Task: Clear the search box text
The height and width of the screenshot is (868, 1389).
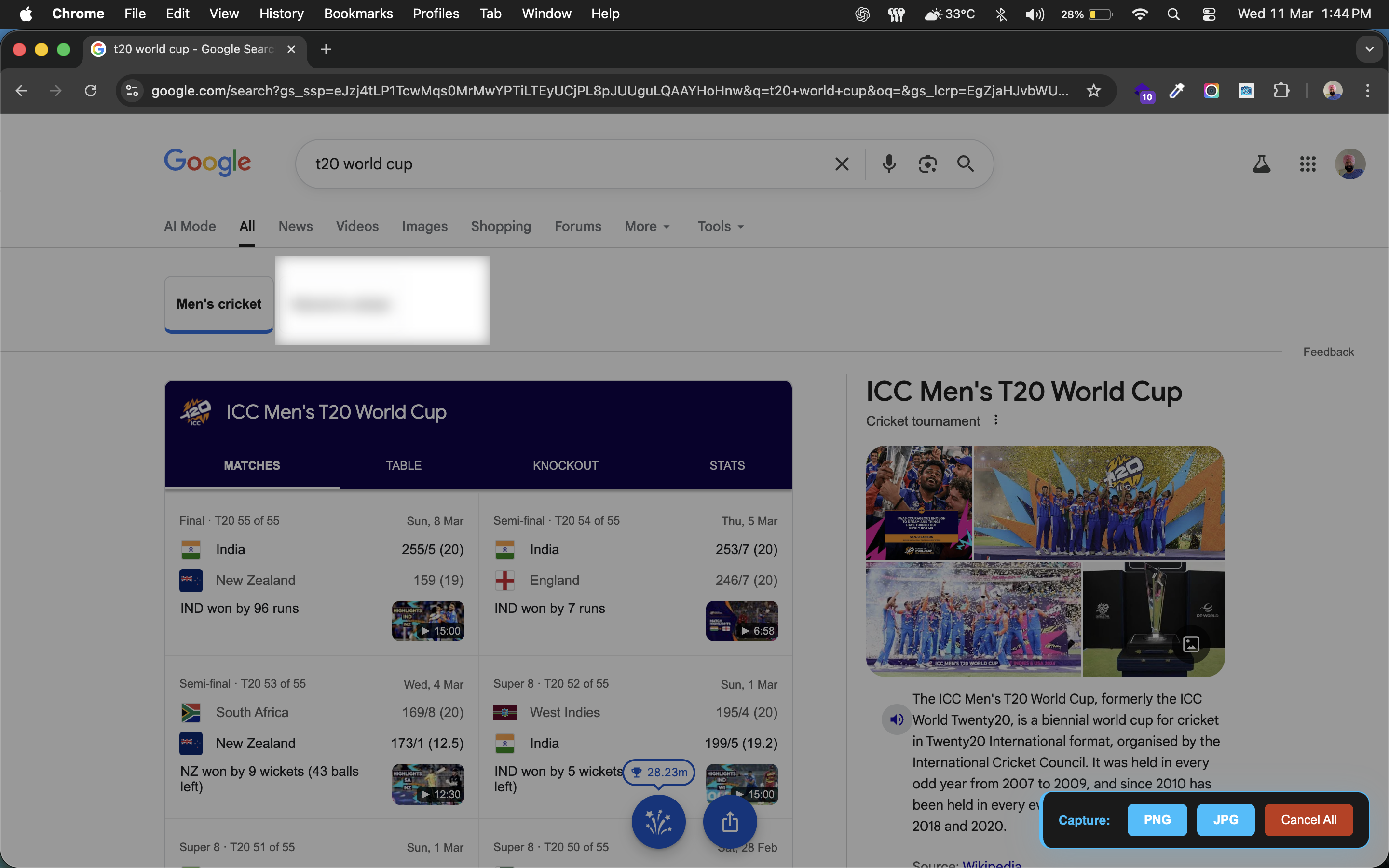Action: click(x=842, y=164)
